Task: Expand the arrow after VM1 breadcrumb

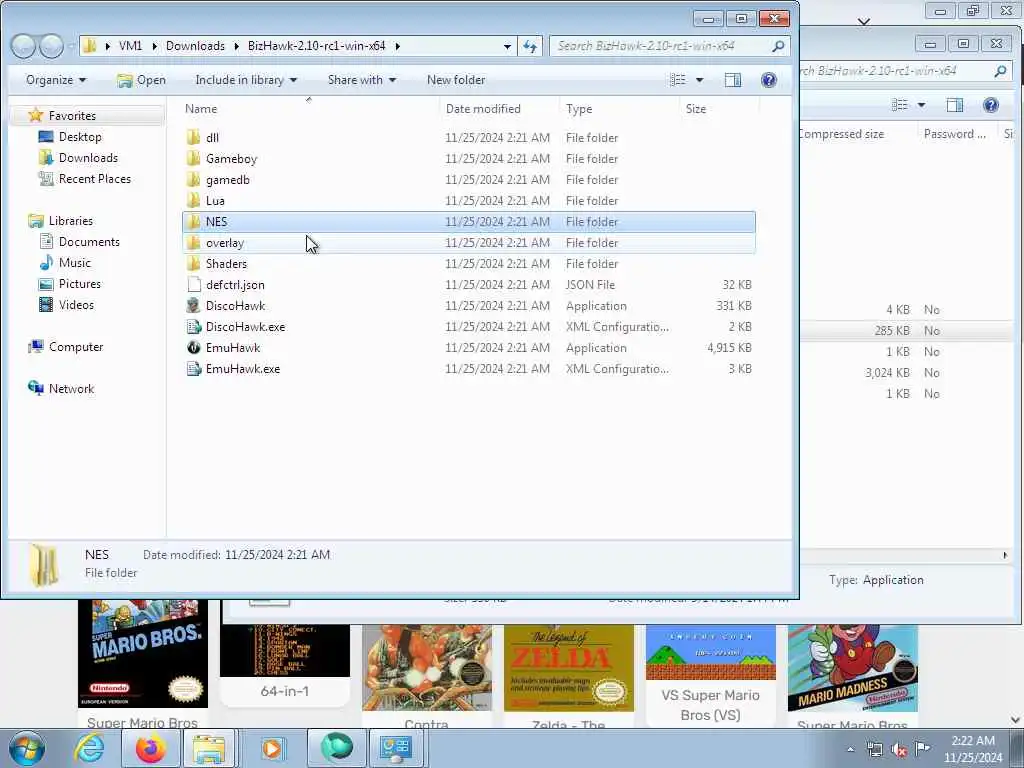Action: (x=155, y=46)
